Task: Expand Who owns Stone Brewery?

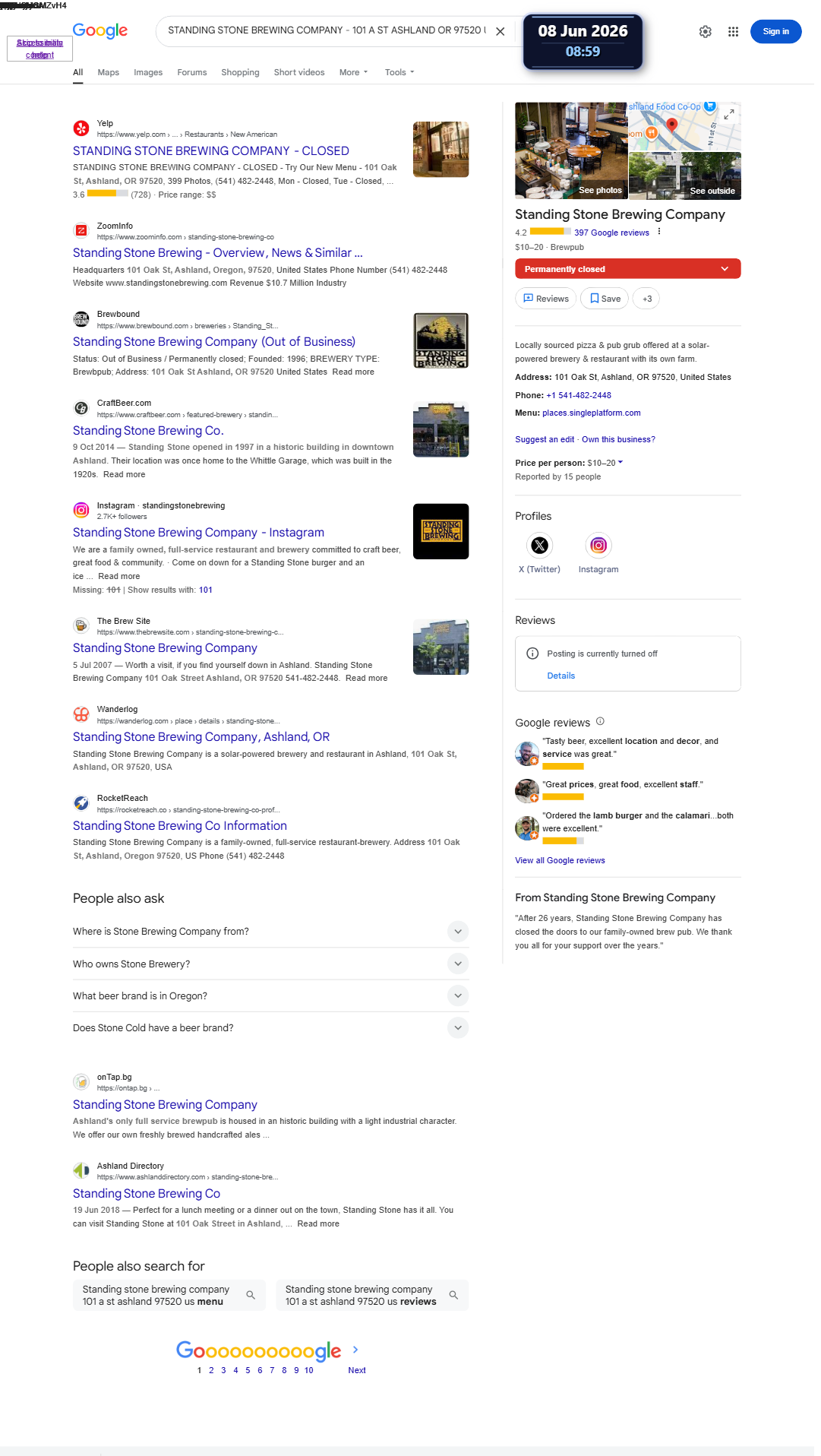Action: [x=457, y=964]
